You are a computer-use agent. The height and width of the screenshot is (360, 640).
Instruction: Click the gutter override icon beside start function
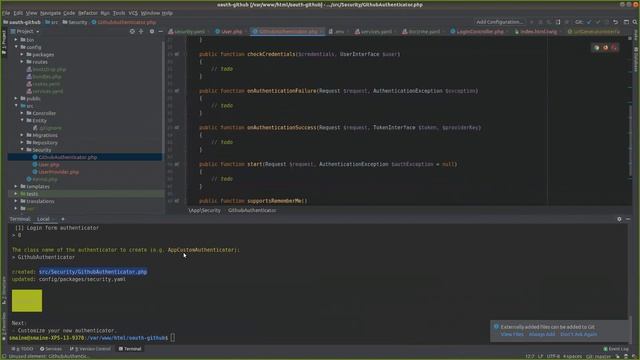[177, 164]
